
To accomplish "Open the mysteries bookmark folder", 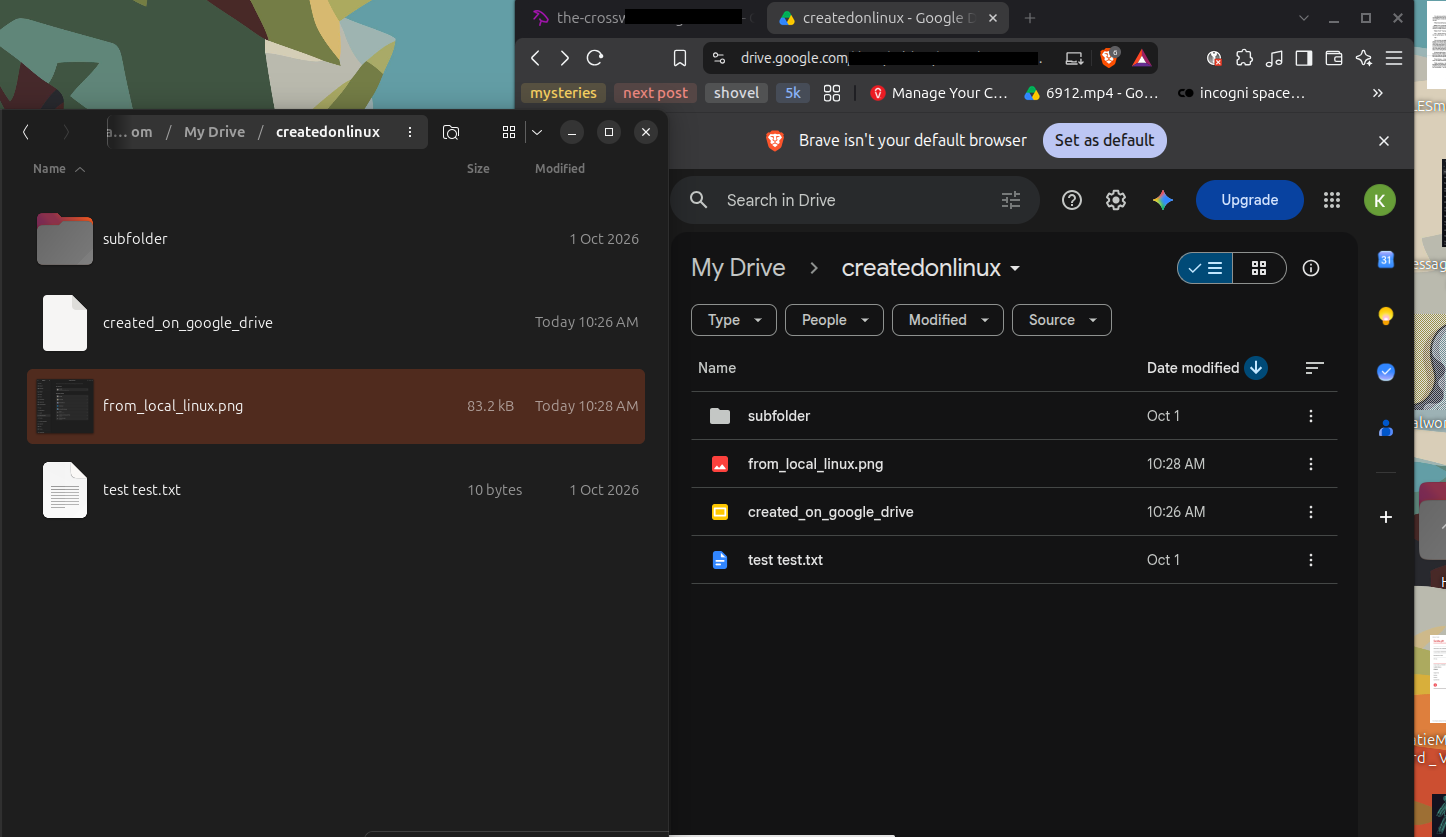I will coord(563,93).
